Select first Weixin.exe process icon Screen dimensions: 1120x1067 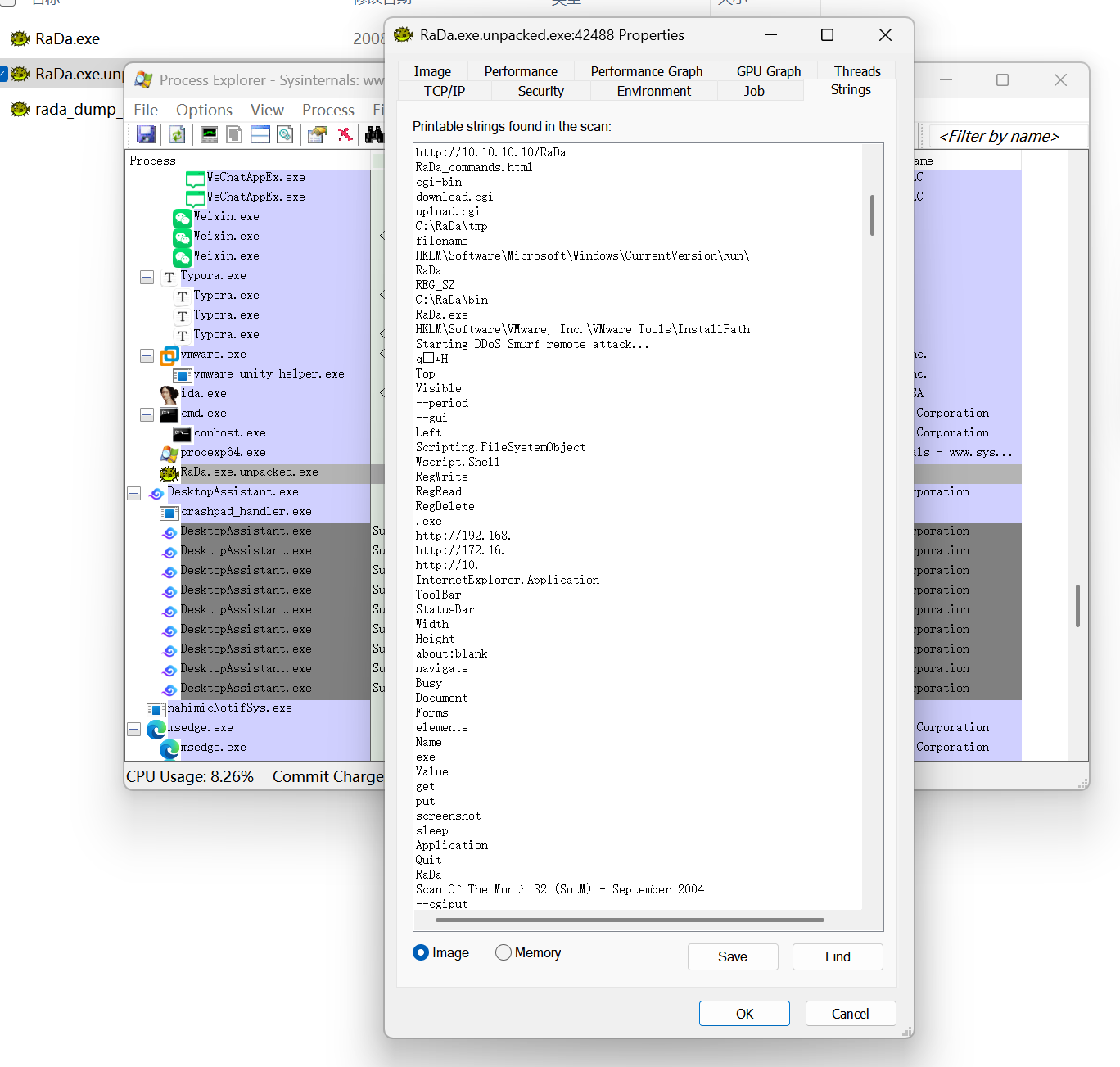(x=183, y=218)
